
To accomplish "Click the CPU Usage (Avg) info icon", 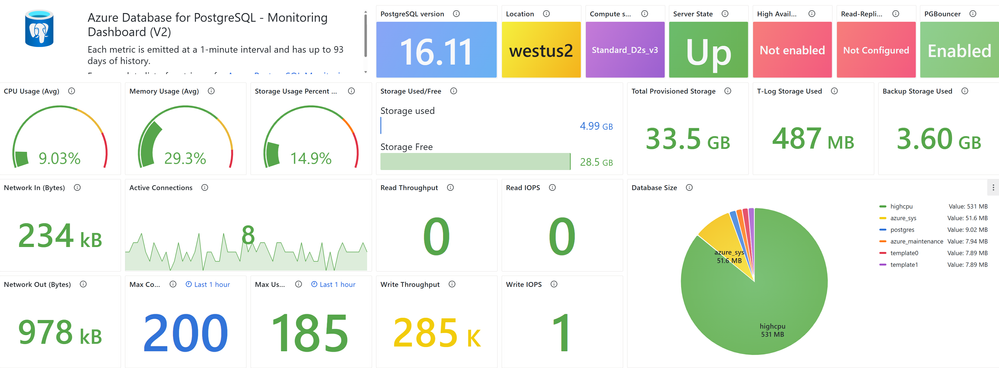I will click(71, 91).
